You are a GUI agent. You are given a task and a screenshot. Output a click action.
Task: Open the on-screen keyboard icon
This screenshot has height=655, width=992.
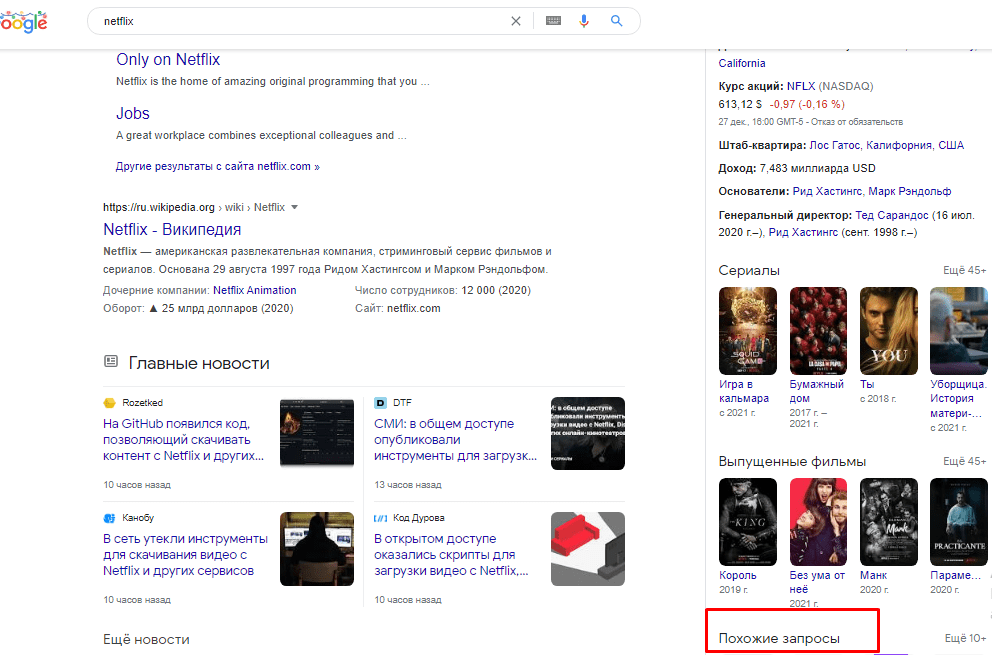tap(553, 21)
